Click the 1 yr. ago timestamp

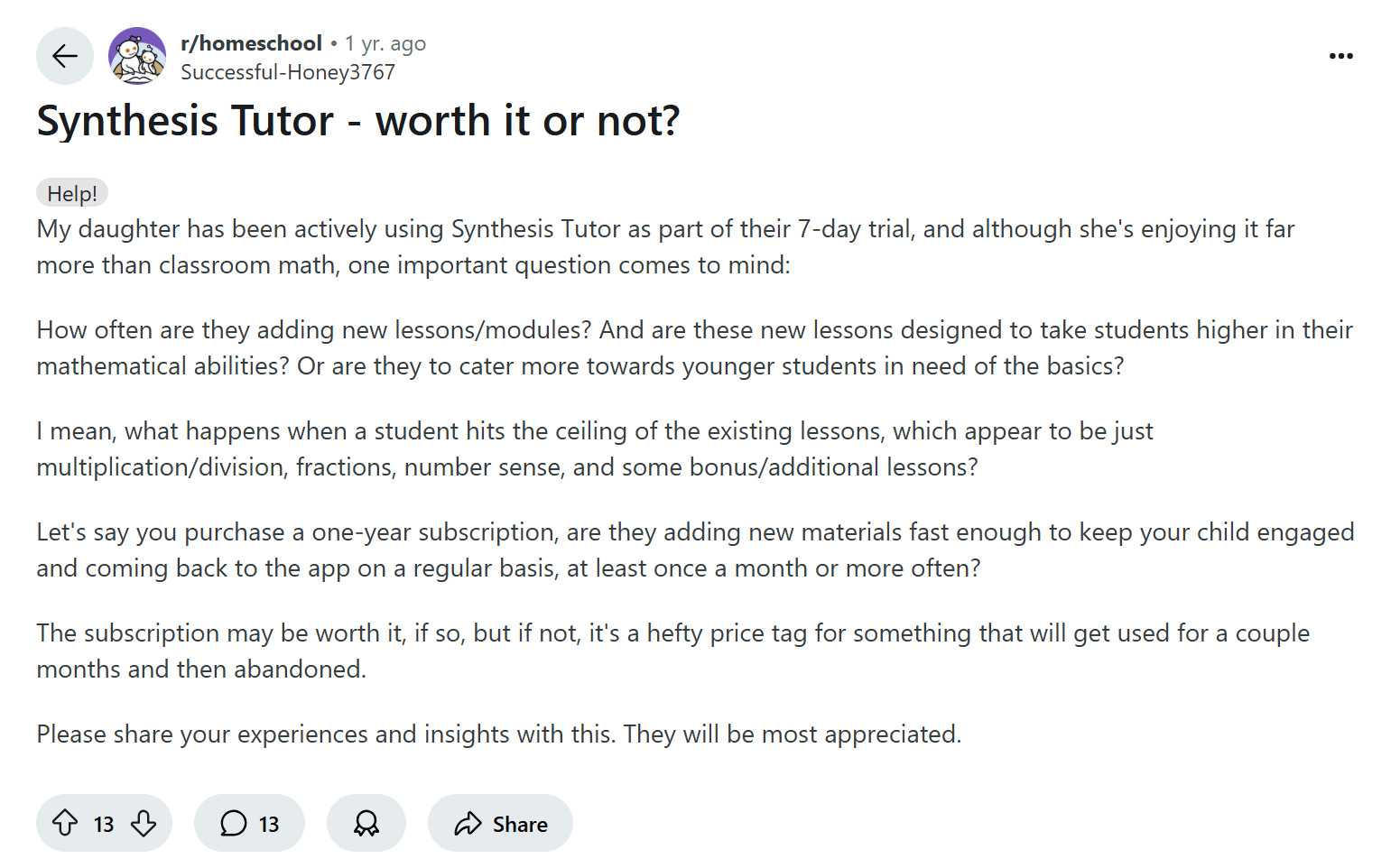coord(385,42)
